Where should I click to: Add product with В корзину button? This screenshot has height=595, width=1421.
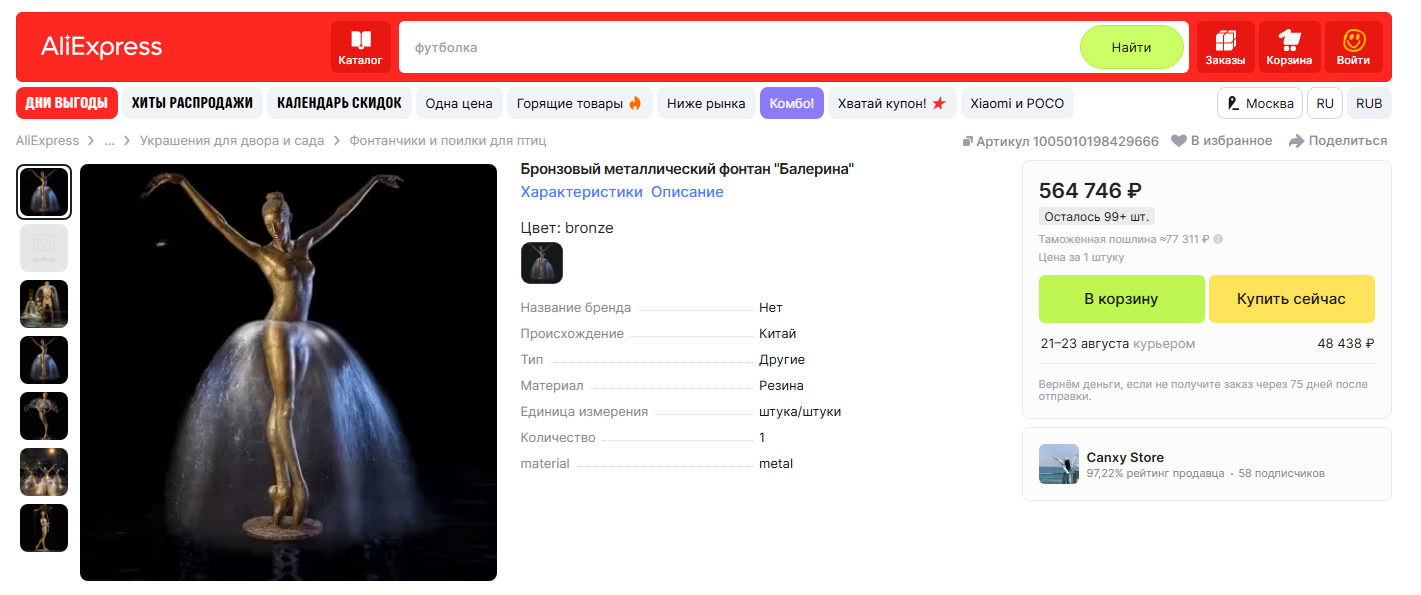coord(1121,299)
